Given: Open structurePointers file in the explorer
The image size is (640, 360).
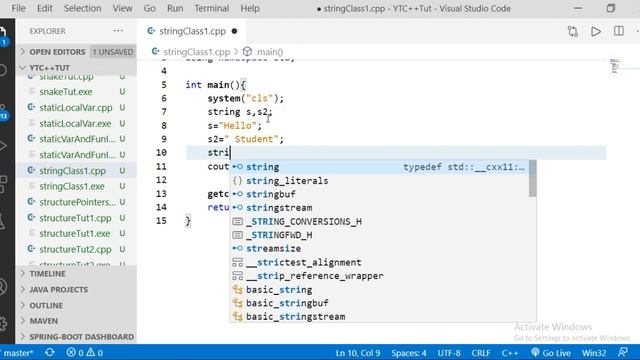Looking at the screenshot, I should pos(76,202).
